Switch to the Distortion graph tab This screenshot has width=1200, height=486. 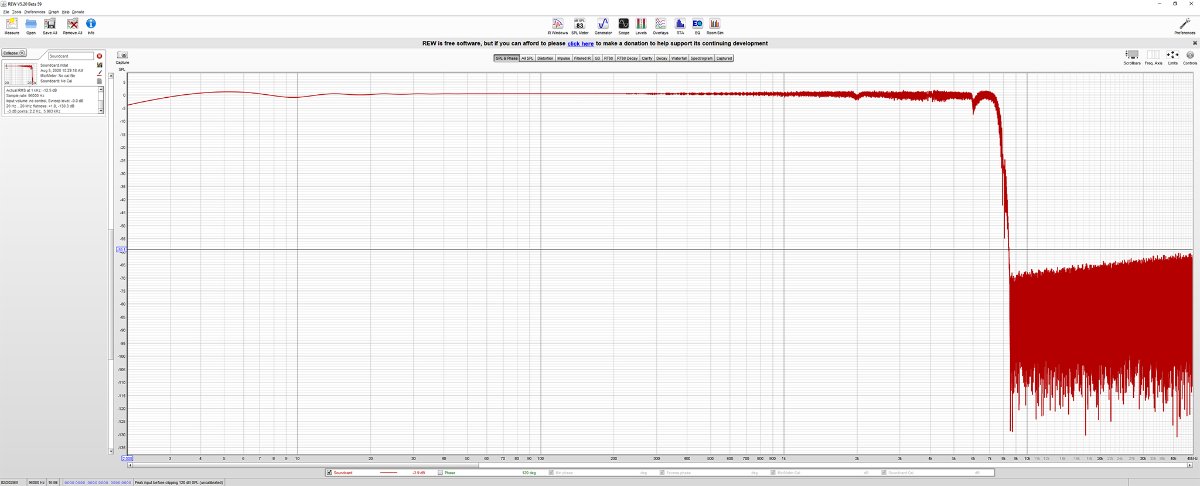(x=545, y=58)
